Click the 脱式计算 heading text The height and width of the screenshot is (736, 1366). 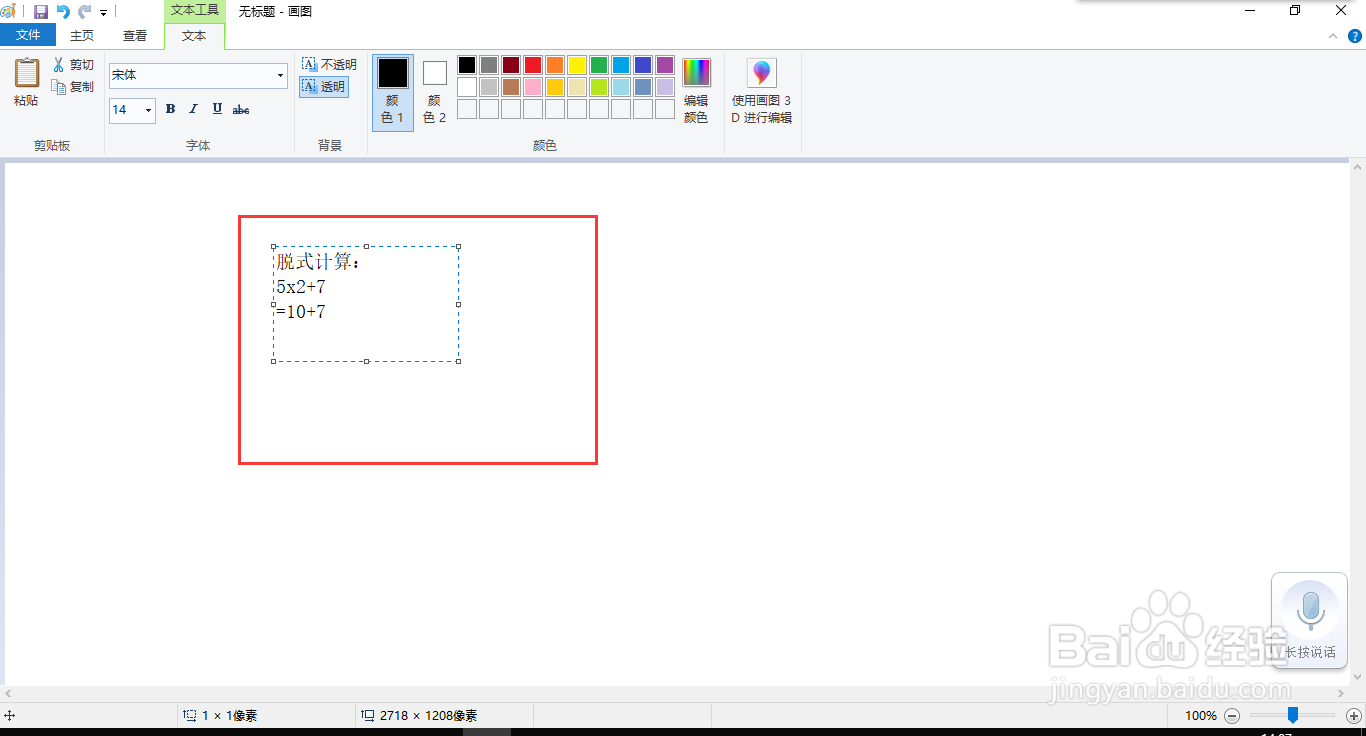pyautogui.click(x=318, y=262)
